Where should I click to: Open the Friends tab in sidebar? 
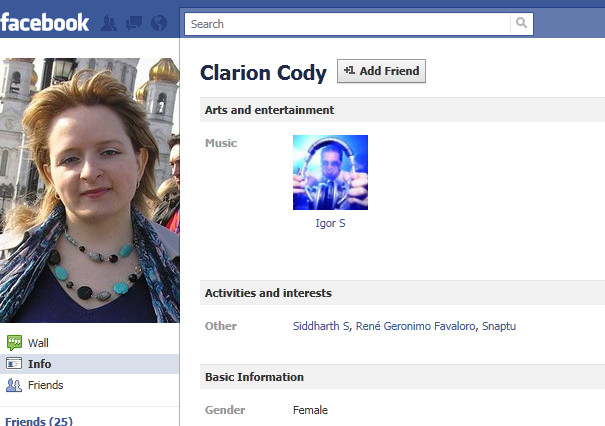coord(90,385)
